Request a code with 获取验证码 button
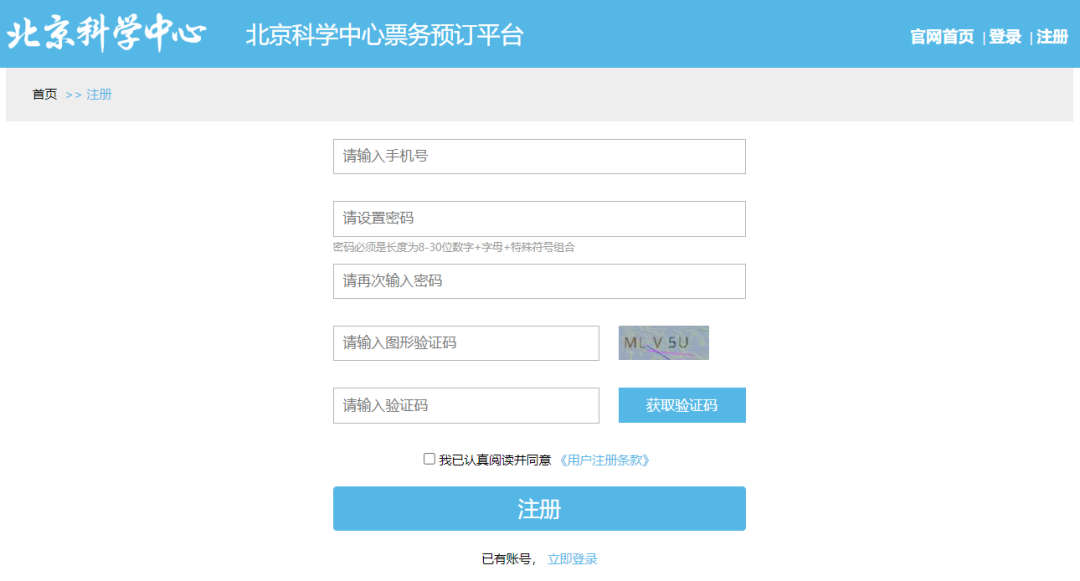This screenshot has width=1080, height=581. point(682,405)
